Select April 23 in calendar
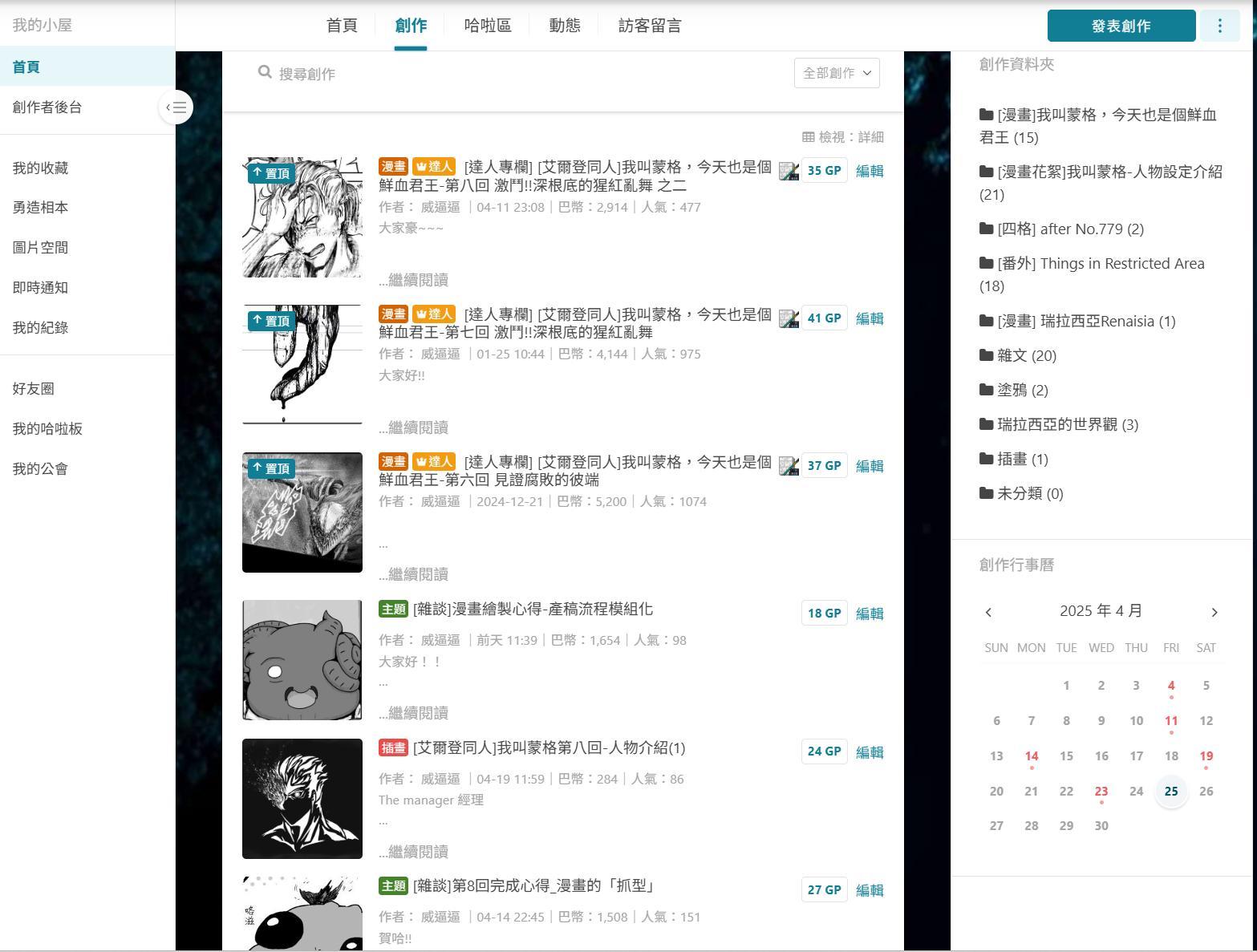The height and width of the screenshot is (952, 1257). [1101, 792]
